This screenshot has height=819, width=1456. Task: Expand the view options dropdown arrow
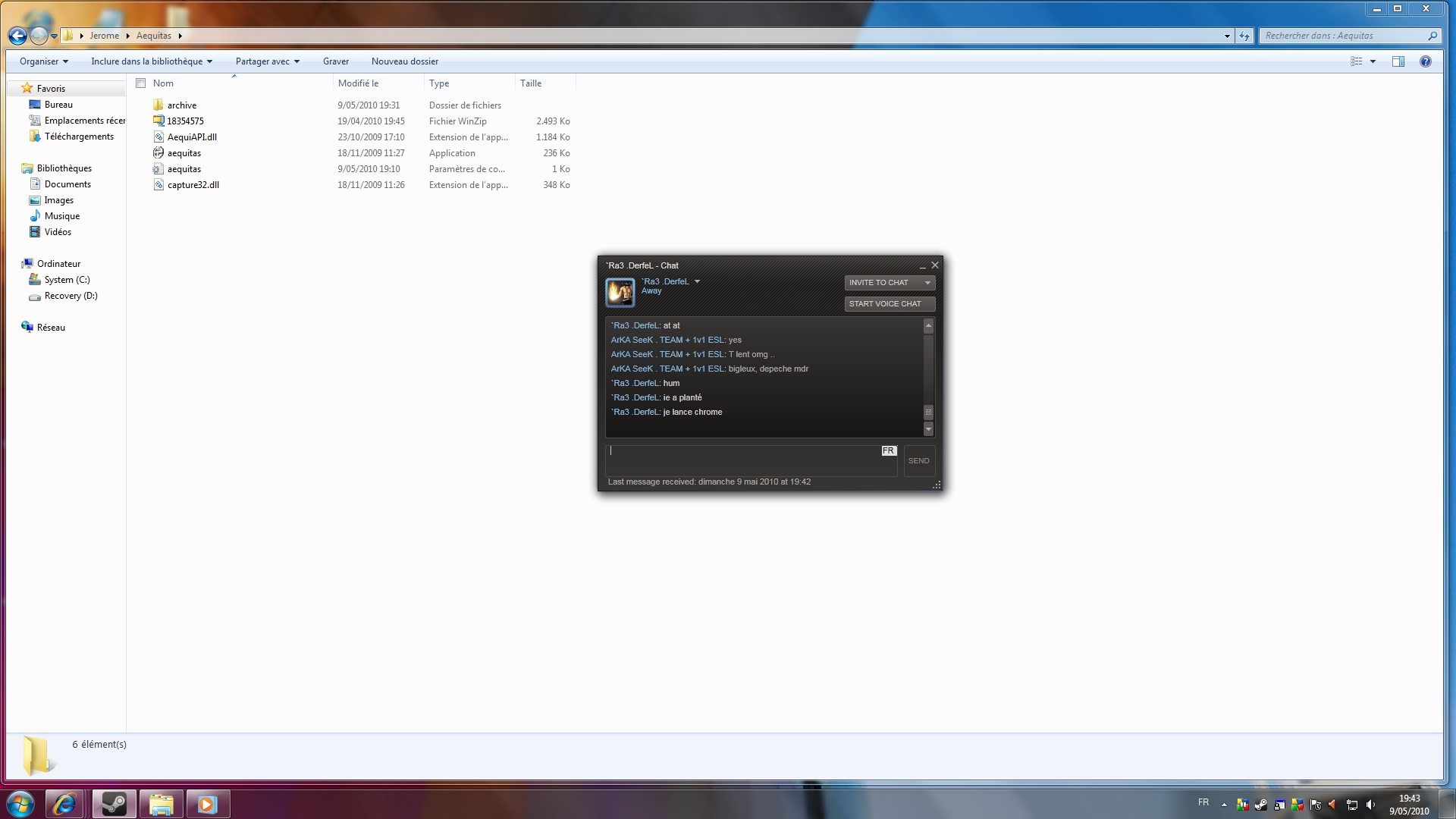[x=1373, y=61]
